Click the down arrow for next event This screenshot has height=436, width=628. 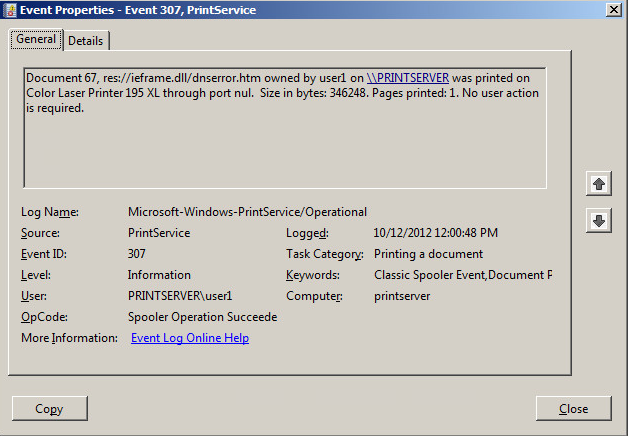599,220
